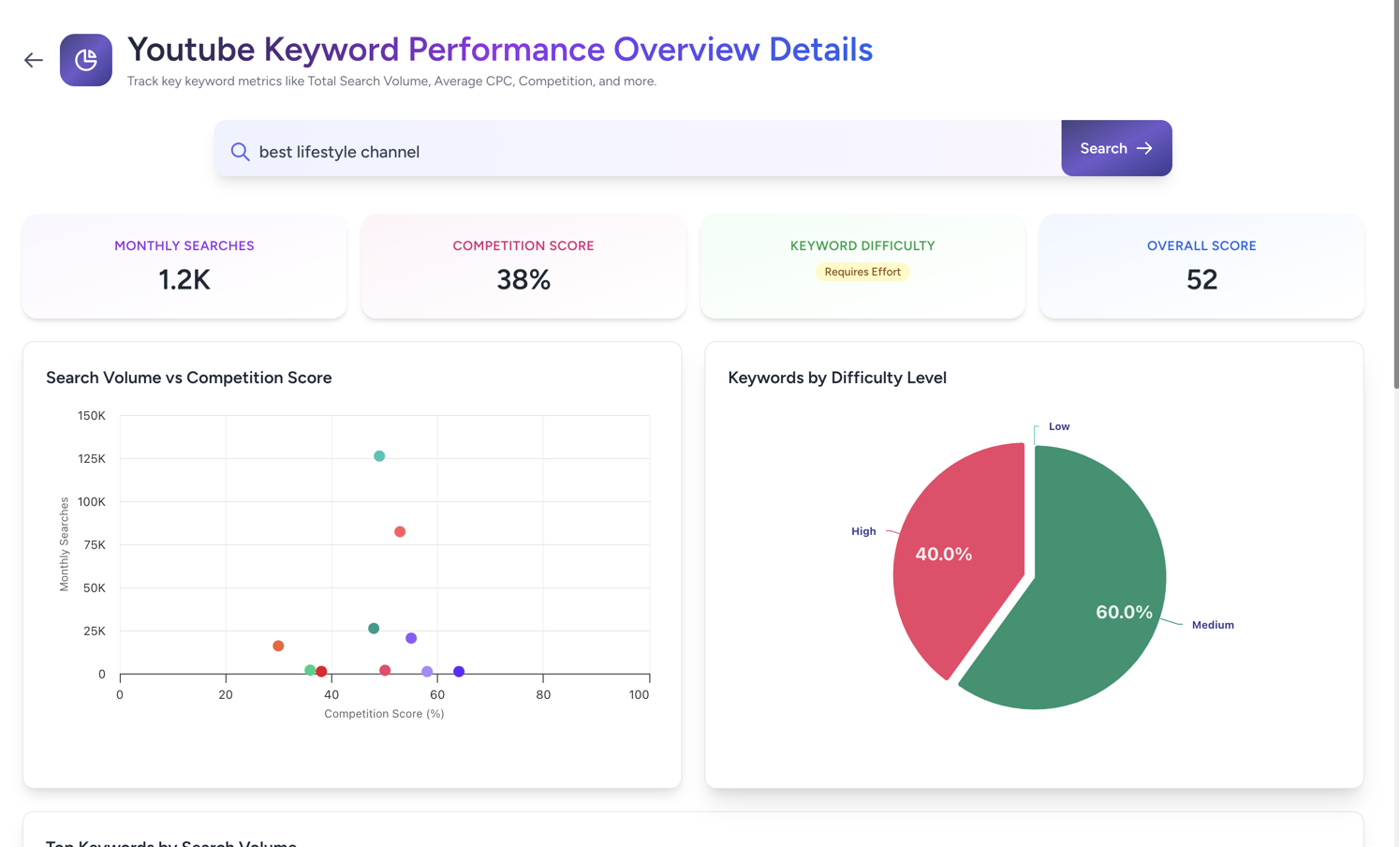
Task: Click the magnifying glass search icon
Action: (x=241, y=152)
